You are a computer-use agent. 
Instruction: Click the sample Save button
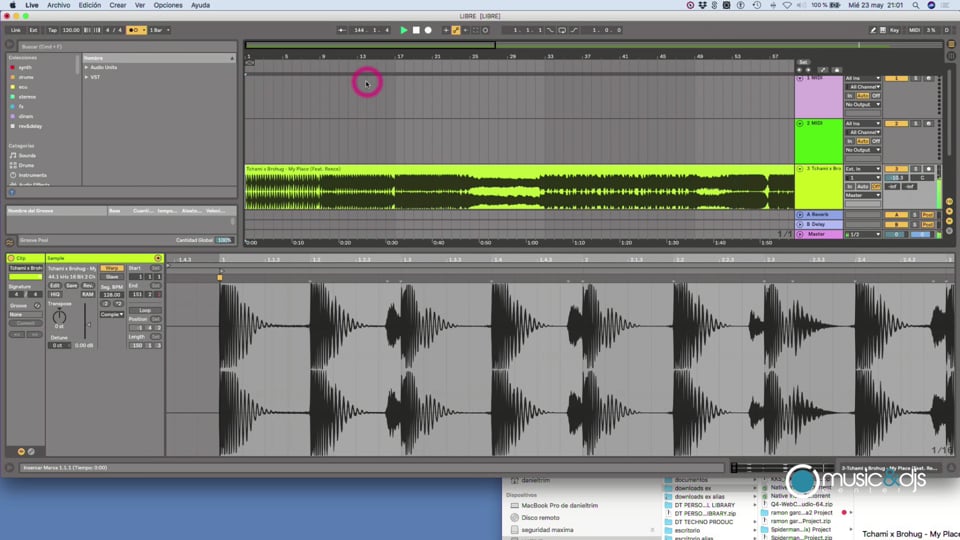(x=72, y=286)
